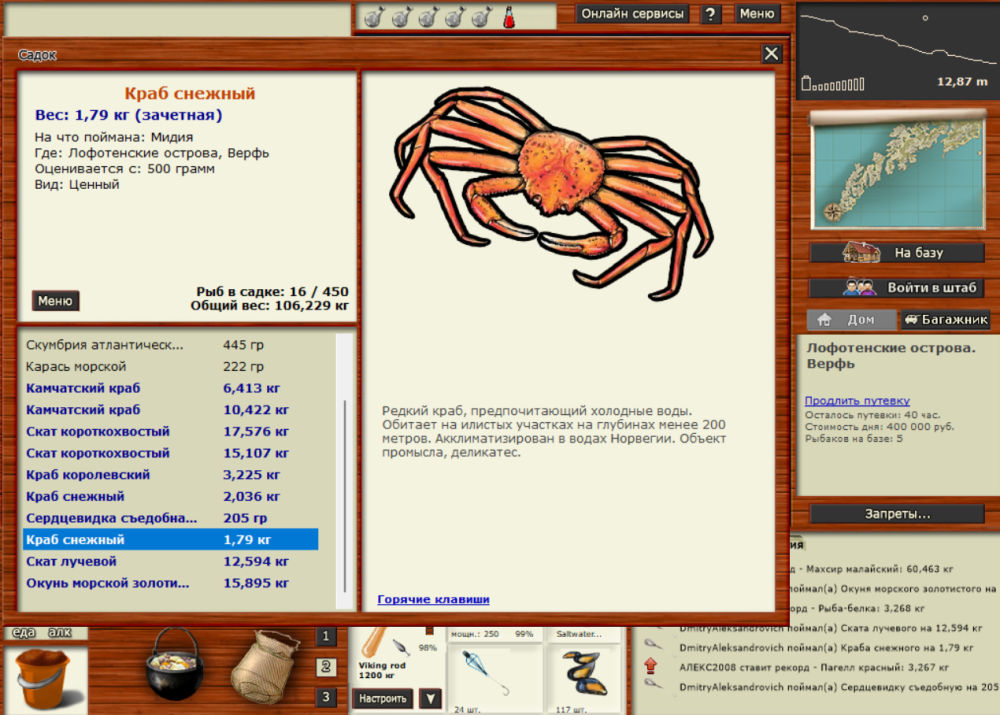Open the Меню dropdown at the top right
Image resolution: width=1000 pixels, height=715 pixels.
pos(757,13)
